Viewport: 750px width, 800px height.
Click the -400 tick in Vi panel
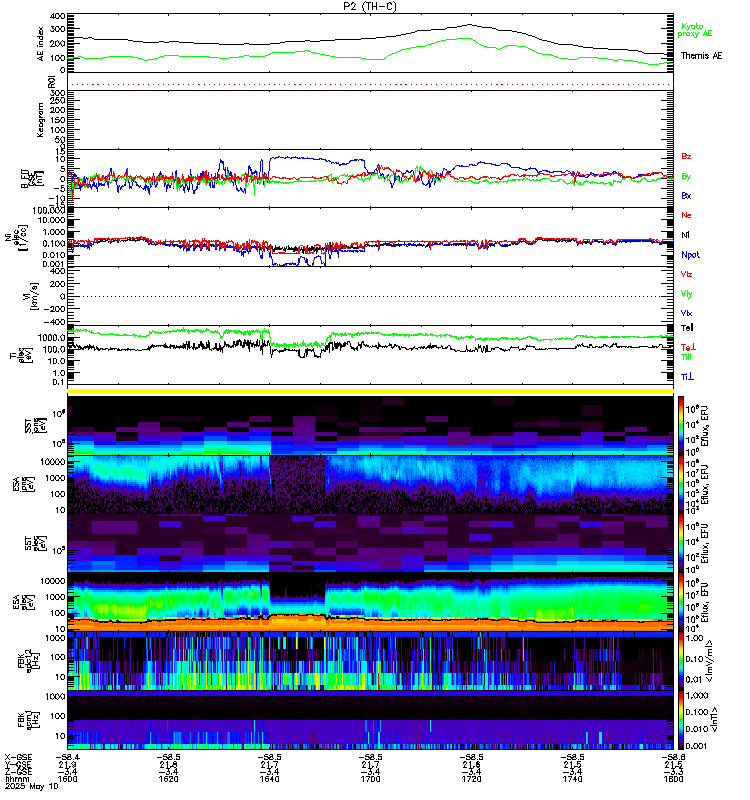[x=54, y=322]
